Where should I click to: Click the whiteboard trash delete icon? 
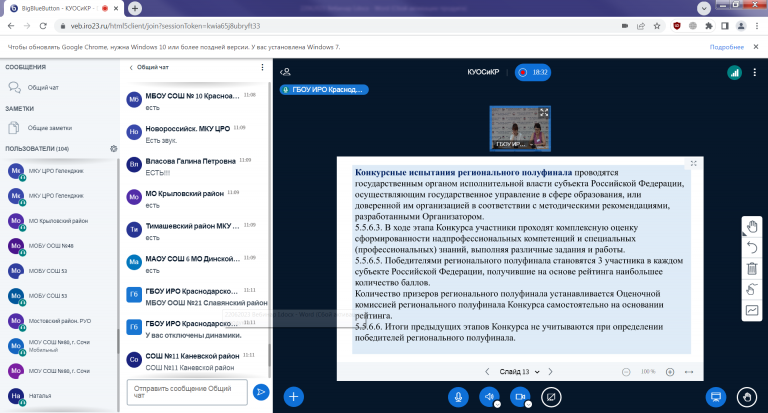click(752, 268)
